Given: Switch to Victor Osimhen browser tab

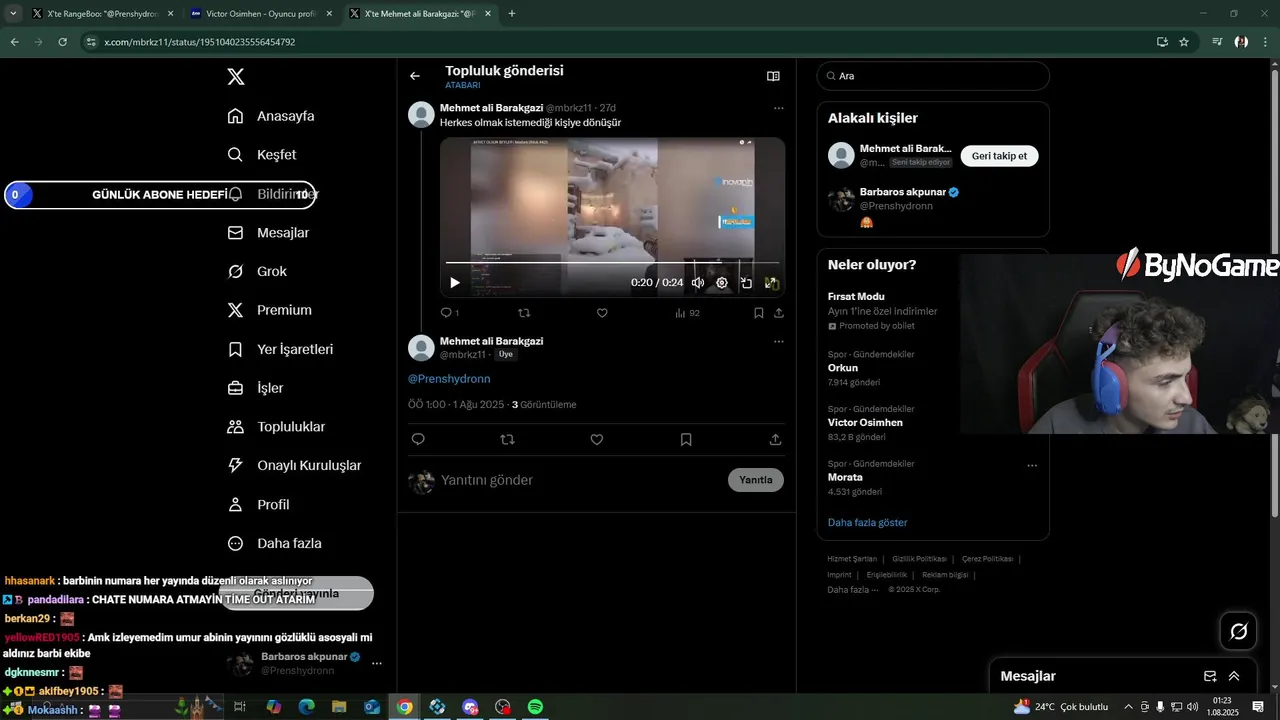Looking at the screenshot, I should 261,14.
